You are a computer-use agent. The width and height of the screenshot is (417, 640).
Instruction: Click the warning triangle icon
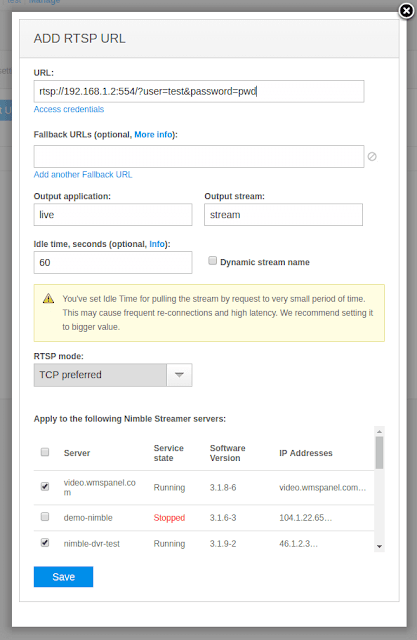(x=49, y=298)
